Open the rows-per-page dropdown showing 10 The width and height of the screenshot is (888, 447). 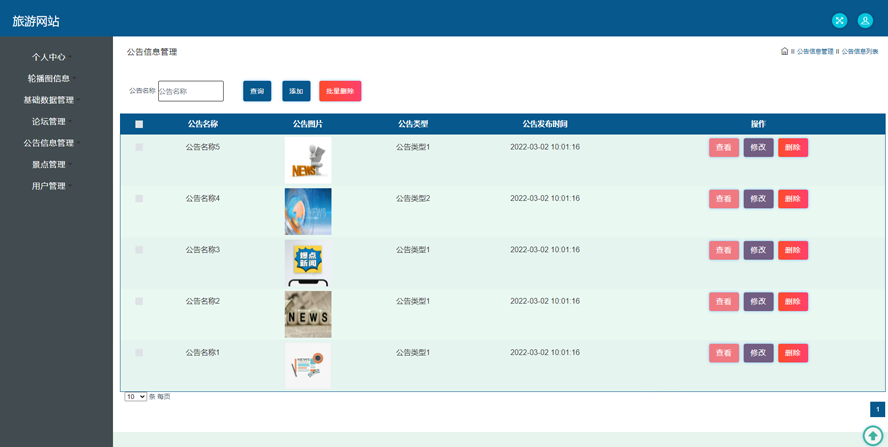pos(135,397)
